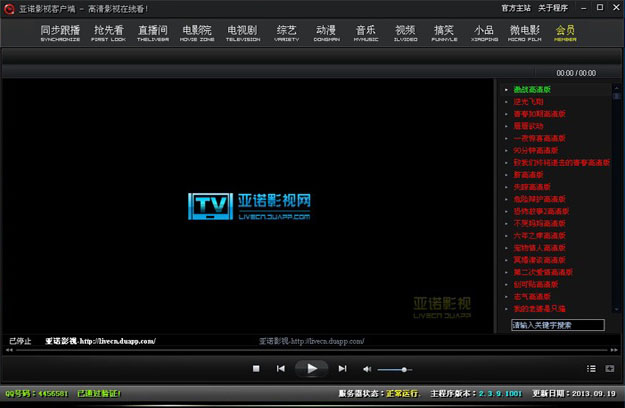Open the 同步跟播 tab
Screen dimensions: 625x408
tap(60, 33)
